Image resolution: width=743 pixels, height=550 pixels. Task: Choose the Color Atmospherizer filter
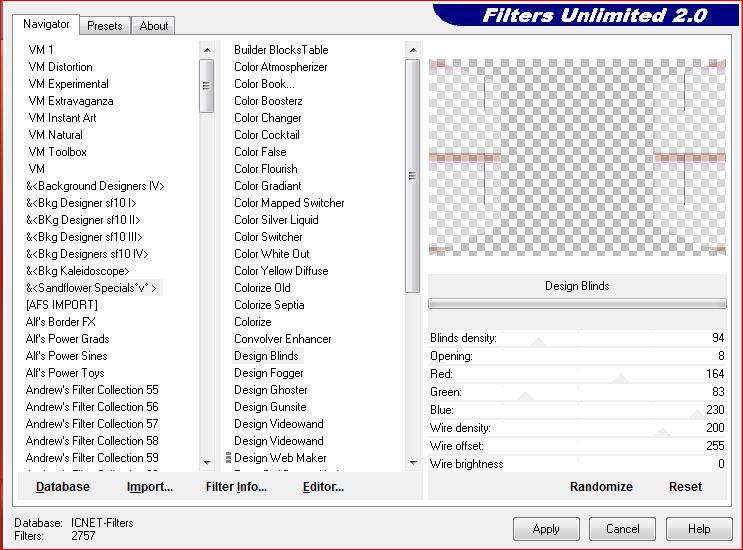pos(281,67)
